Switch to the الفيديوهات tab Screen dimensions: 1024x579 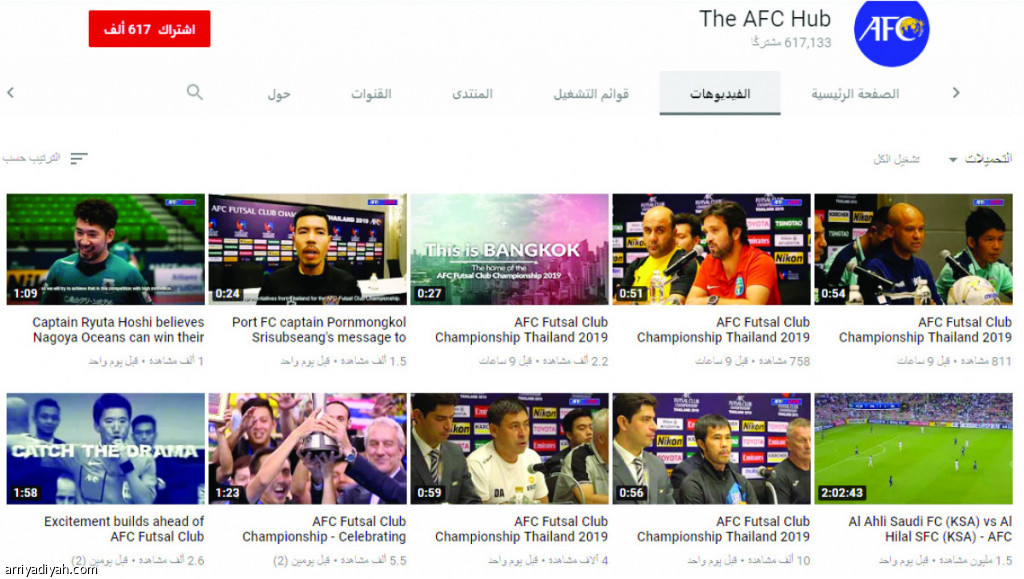[720, 93]
